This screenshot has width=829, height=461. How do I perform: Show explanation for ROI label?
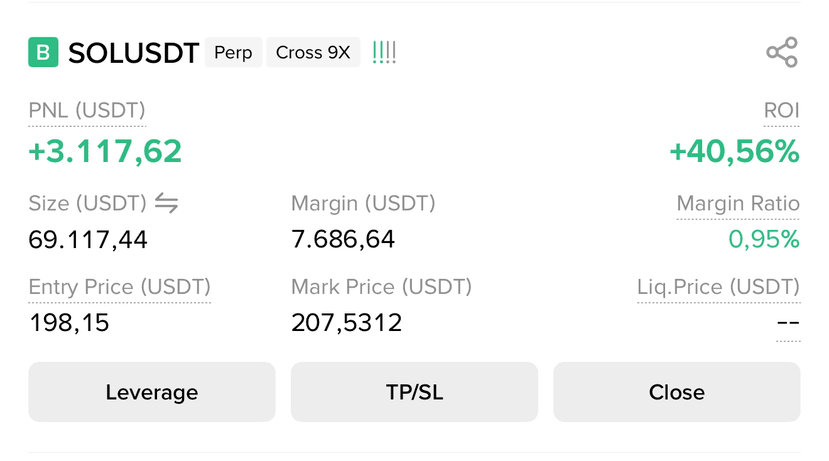point(781,110)
